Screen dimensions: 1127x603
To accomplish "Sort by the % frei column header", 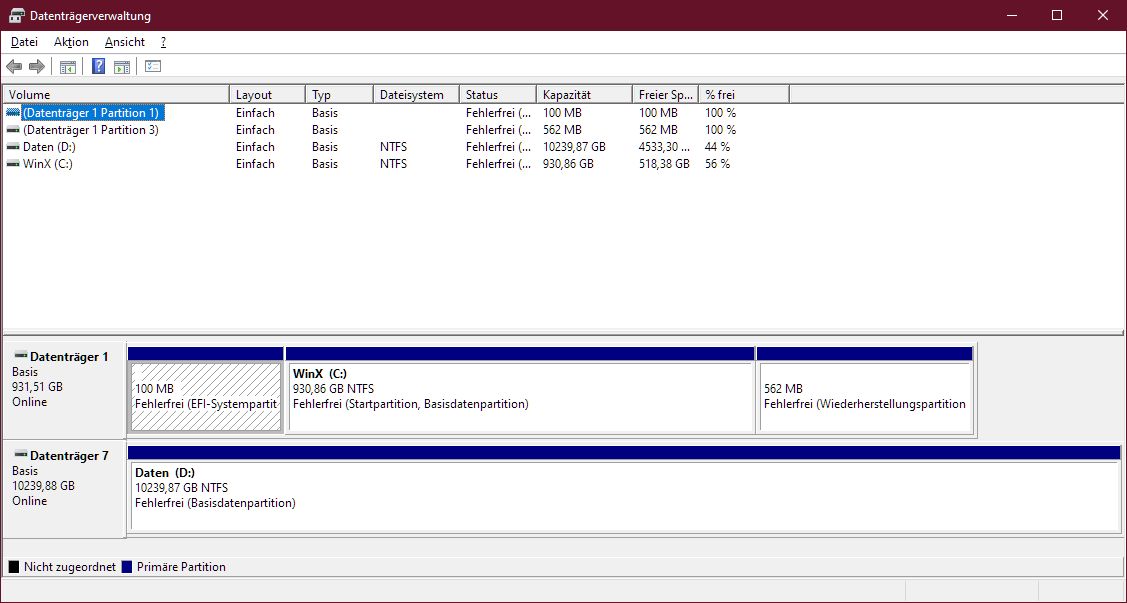I will [744, 95].
